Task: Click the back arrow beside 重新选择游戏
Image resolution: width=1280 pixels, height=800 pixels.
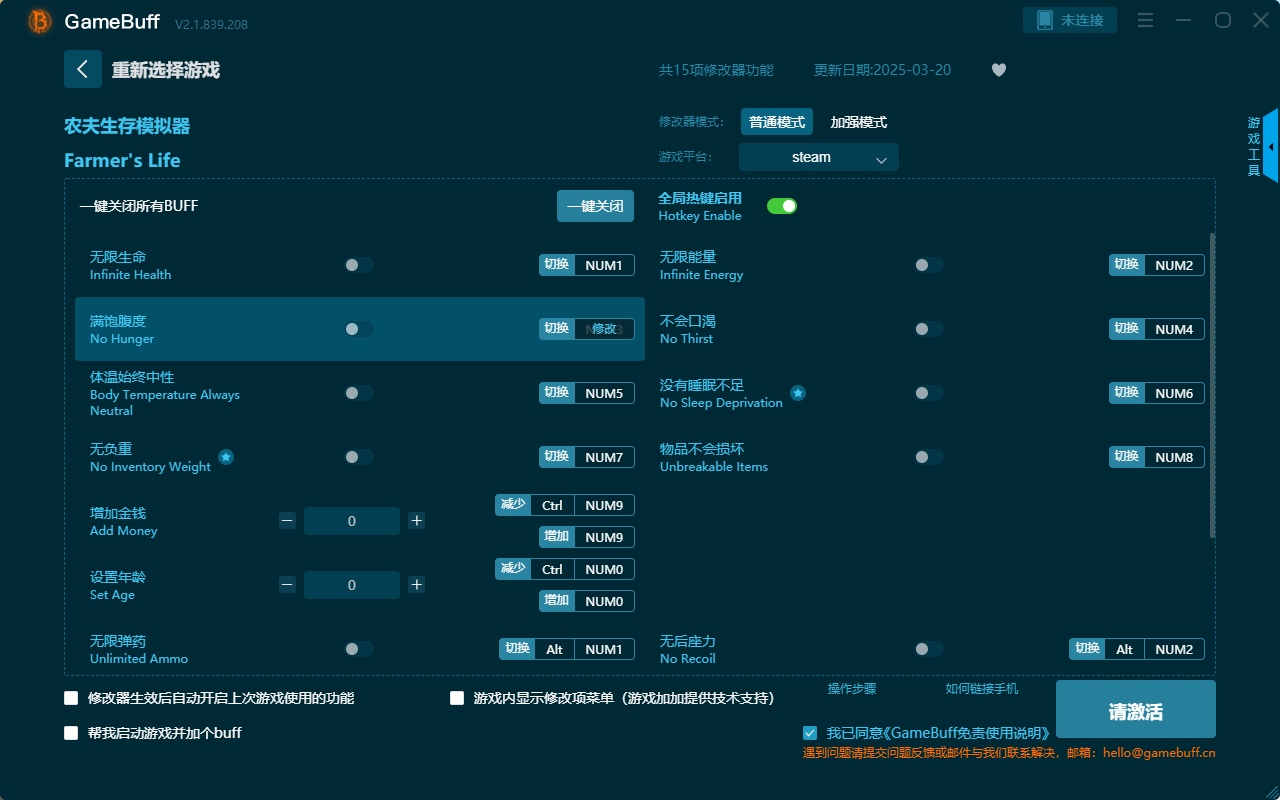Action: [83, 68]
